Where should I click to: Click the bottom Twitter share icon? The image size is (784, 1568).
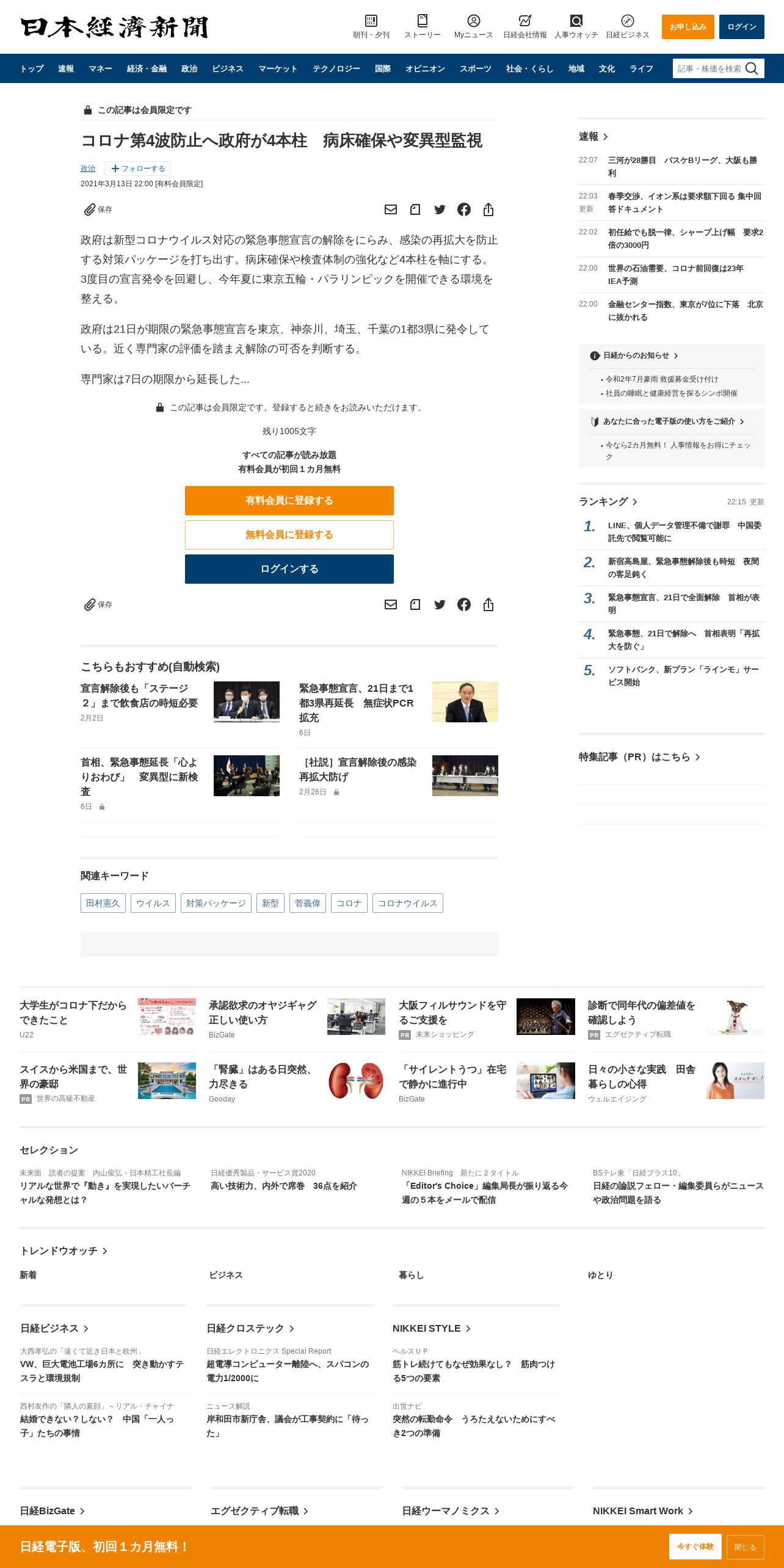click(440, 604)
